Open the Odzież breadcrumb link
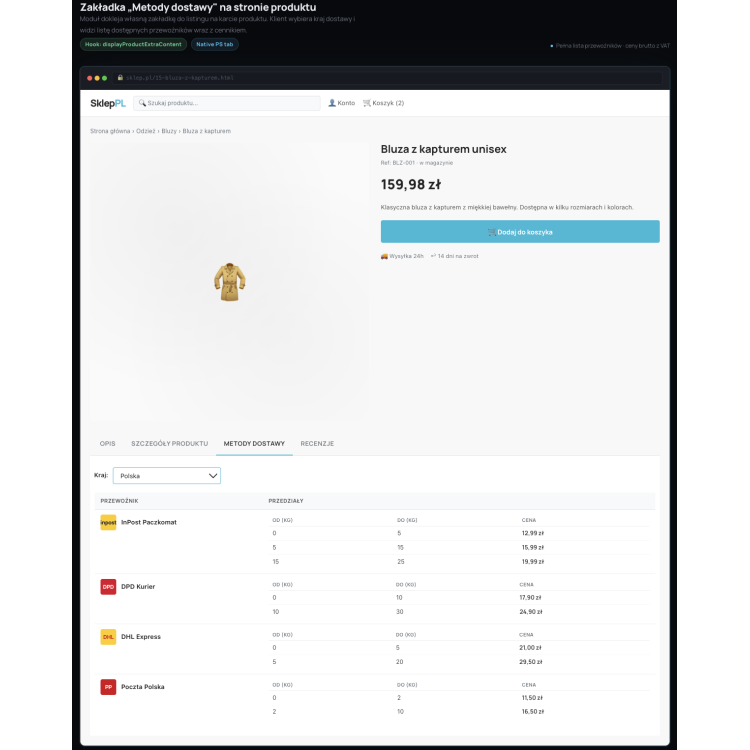750x750 pixels. tap(146, 131)
